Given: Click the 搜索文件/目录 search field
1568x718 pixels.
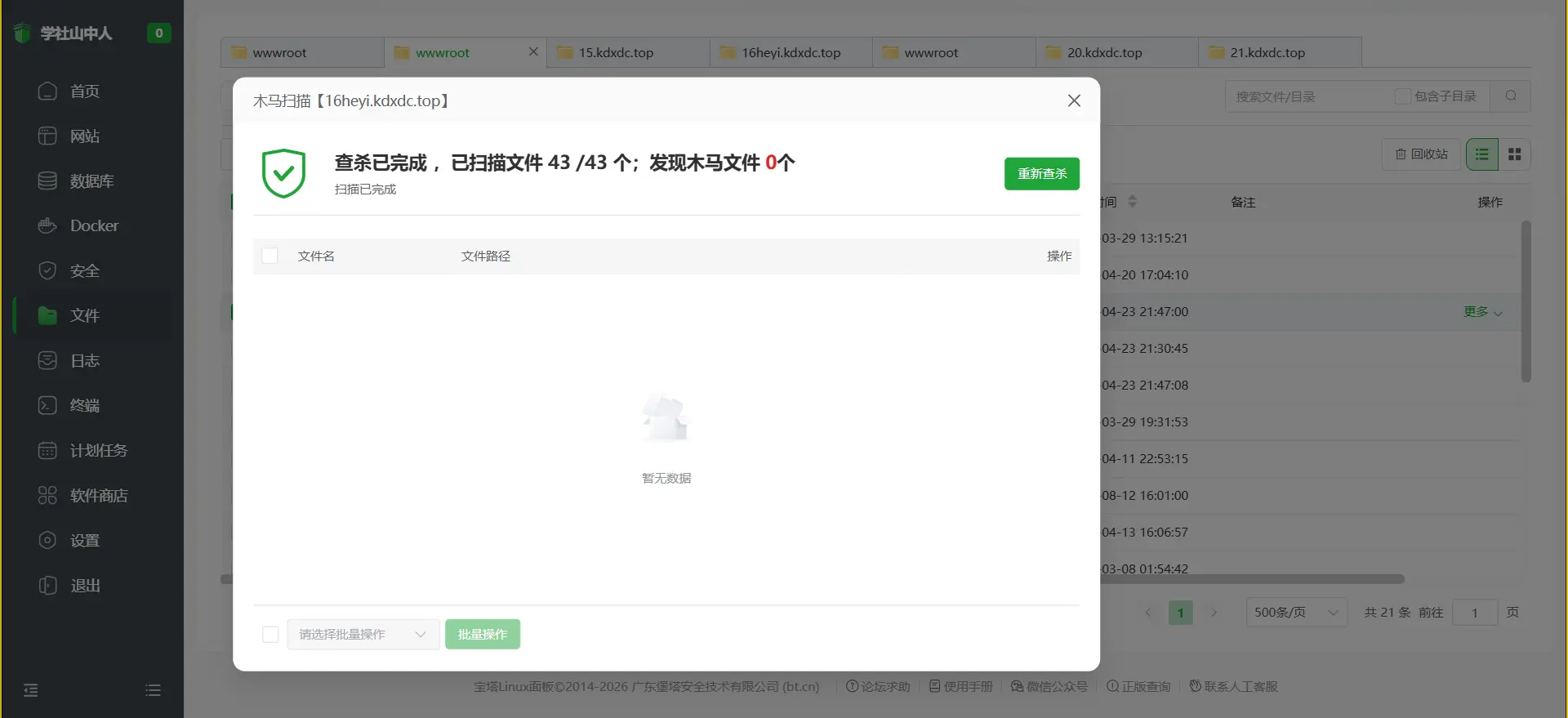Looking at the screenshot, I should tap(1311, 96).
